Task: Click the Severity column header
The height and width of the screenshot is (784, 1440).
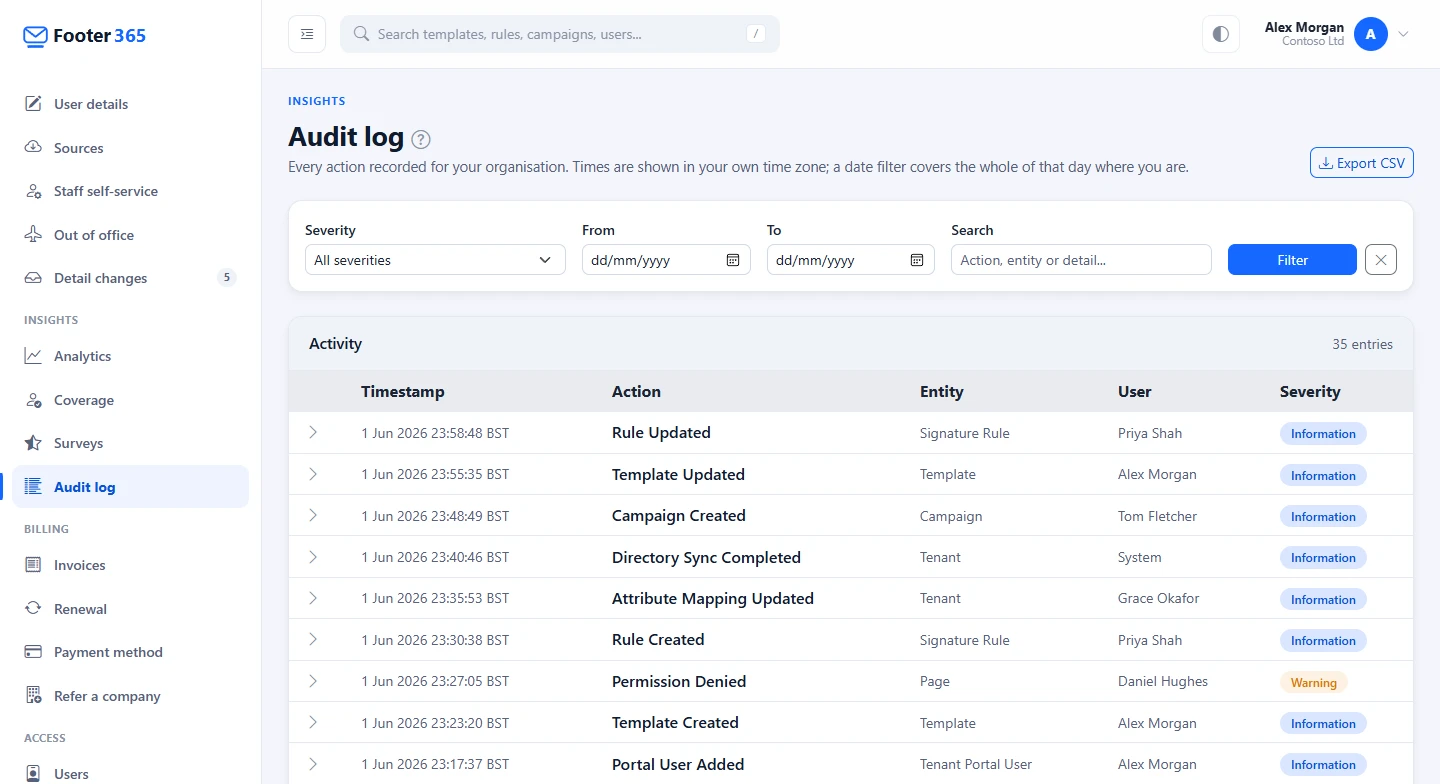Action: (x=1310, y=392)
